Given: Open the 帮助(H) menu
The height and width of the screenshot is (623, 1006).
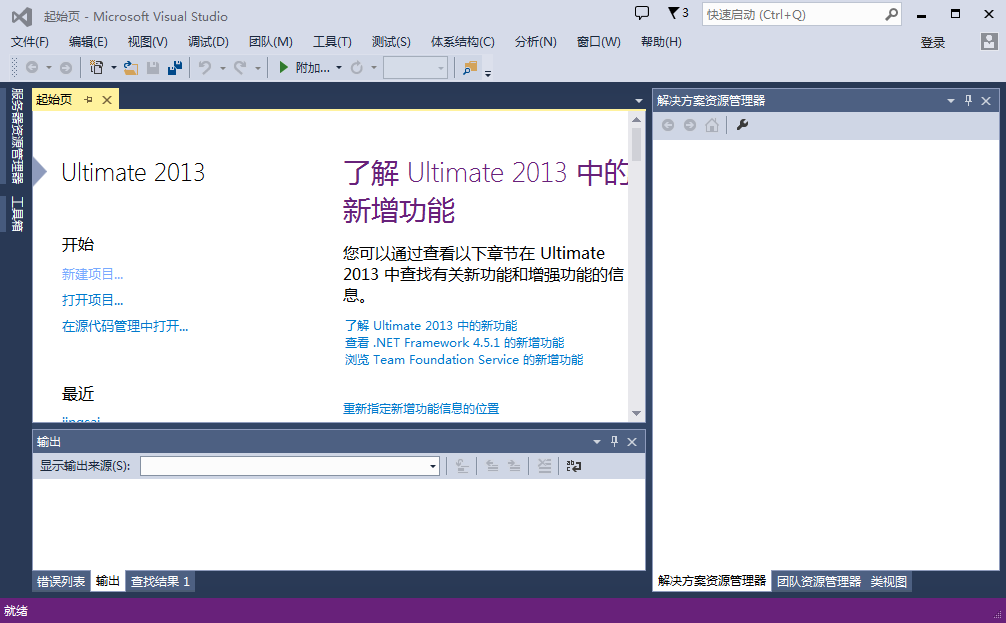Looking at the screenshot, I should coord(661,42).
